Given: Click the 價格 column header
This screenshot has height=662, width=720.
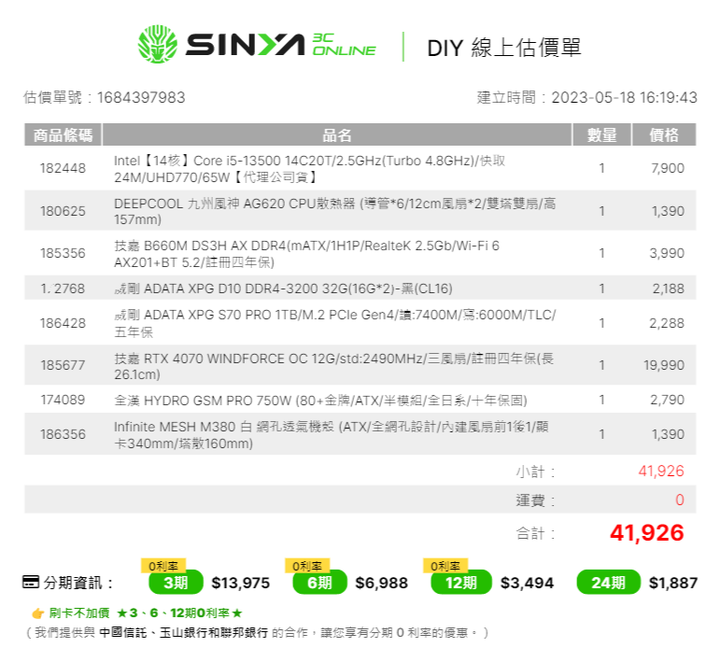Looking at the screenshot, I should click(664, 135).
